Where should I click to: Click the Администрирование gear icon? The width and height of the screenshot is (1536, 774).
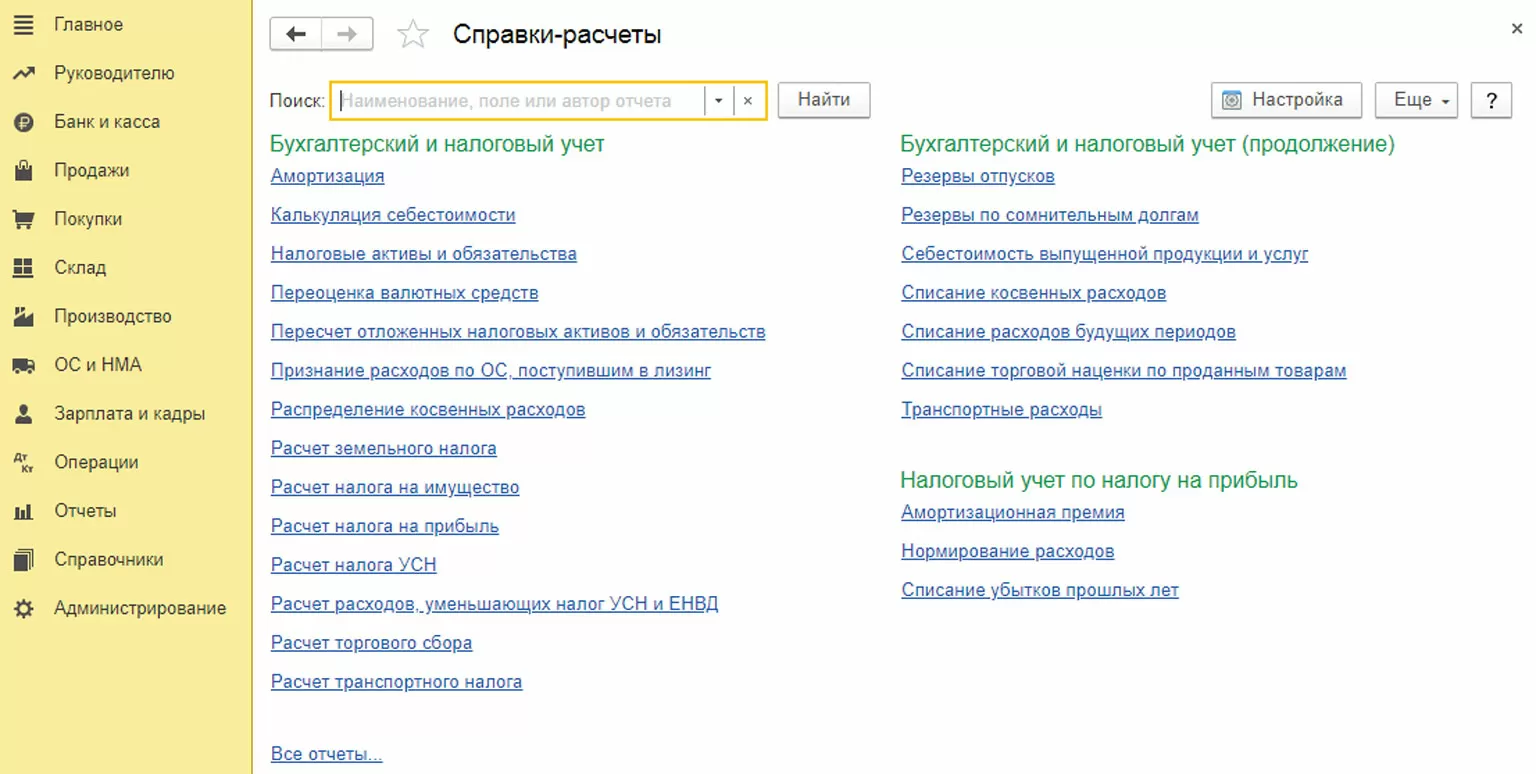(x=24, y=608)
